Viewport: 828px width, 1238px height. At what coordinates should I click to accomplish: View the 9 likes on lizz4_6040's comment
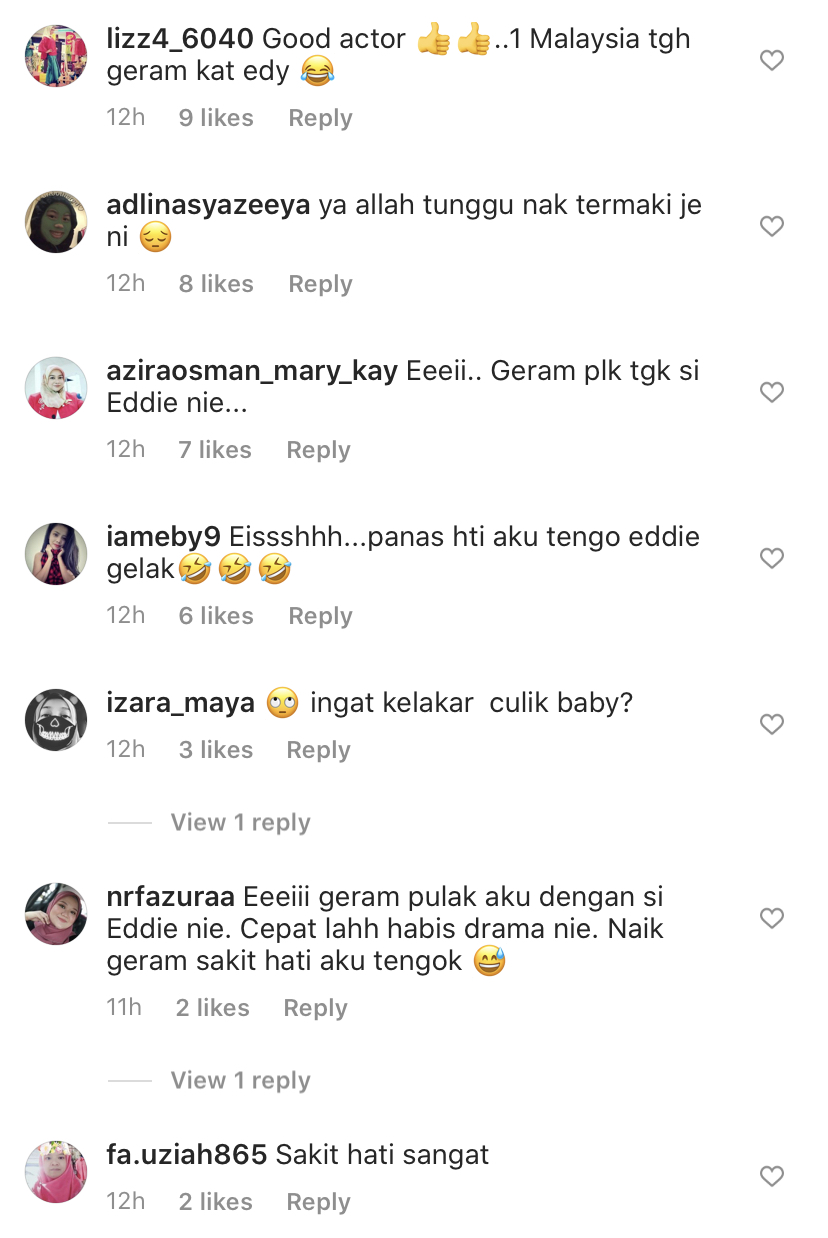pos(216,118)
